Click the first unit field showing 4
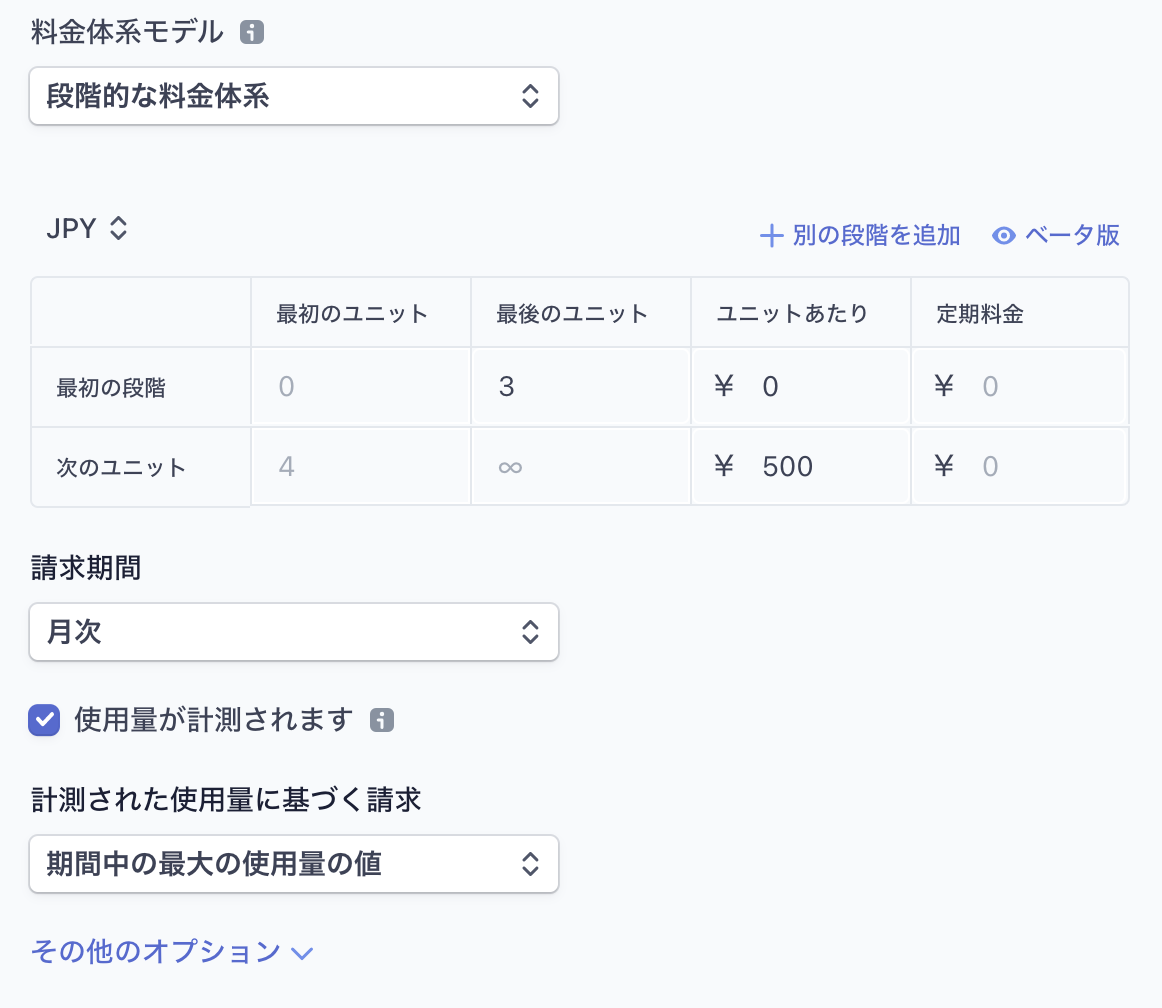The height and width of the screenshot is (1008, 1162). 360,467
